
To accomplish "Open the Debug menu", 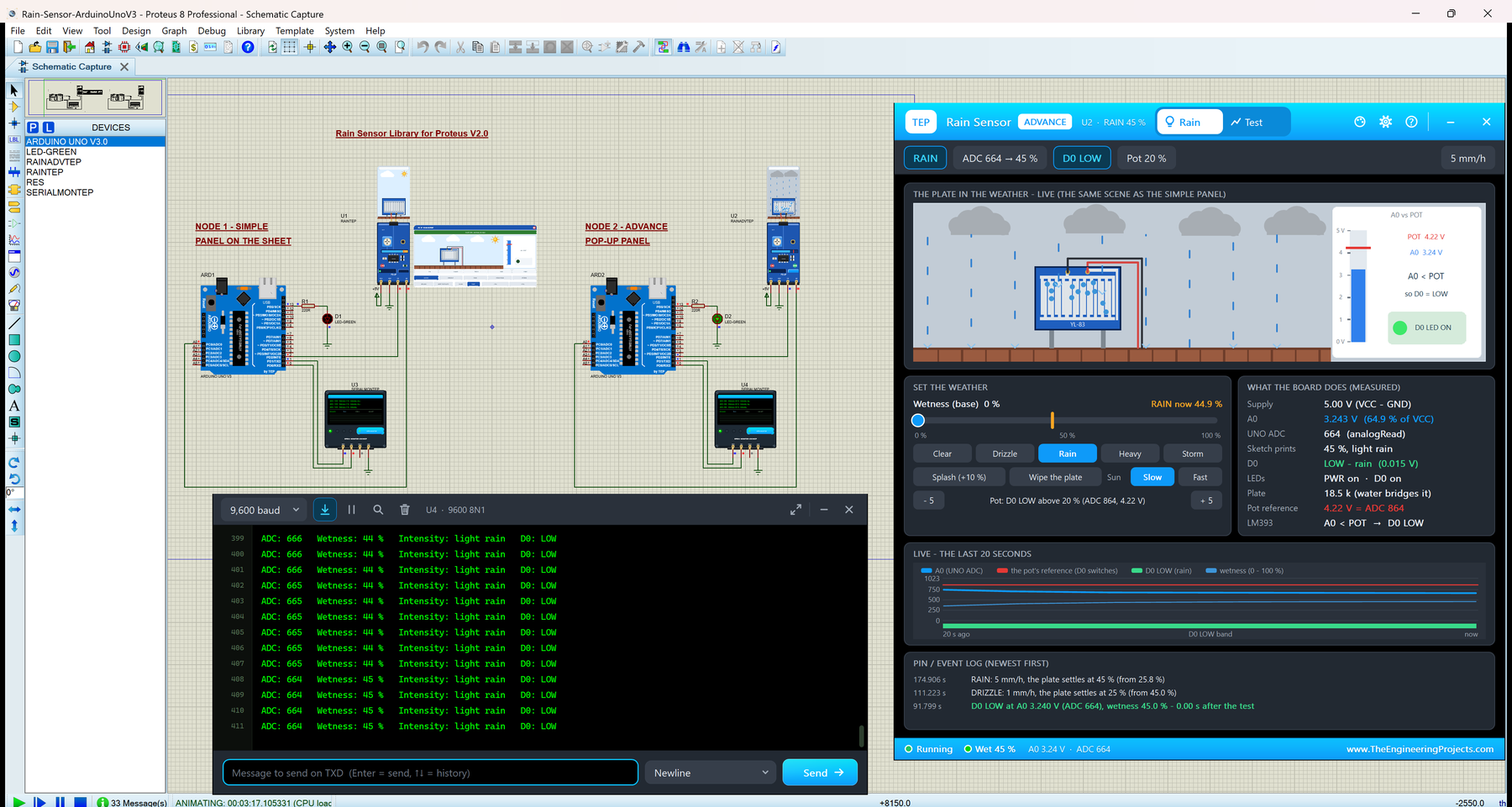I will [212, 30].
